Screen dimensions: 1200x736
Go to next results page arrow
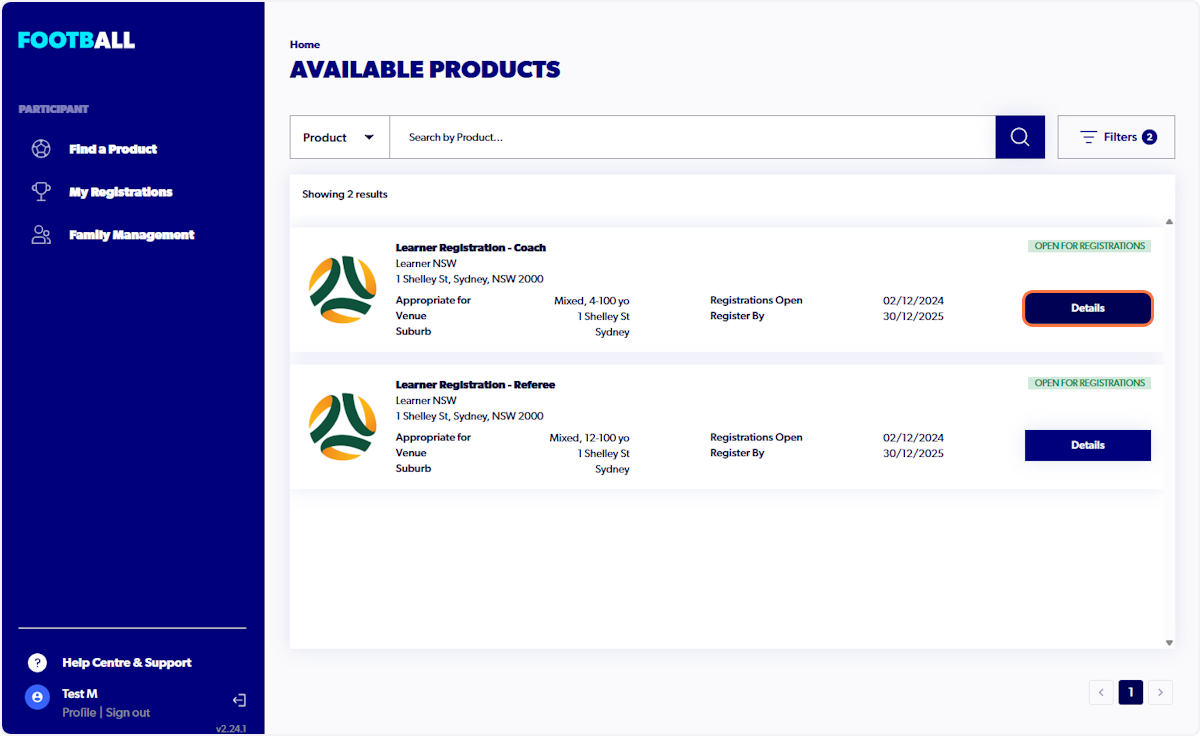(1160, 692)
